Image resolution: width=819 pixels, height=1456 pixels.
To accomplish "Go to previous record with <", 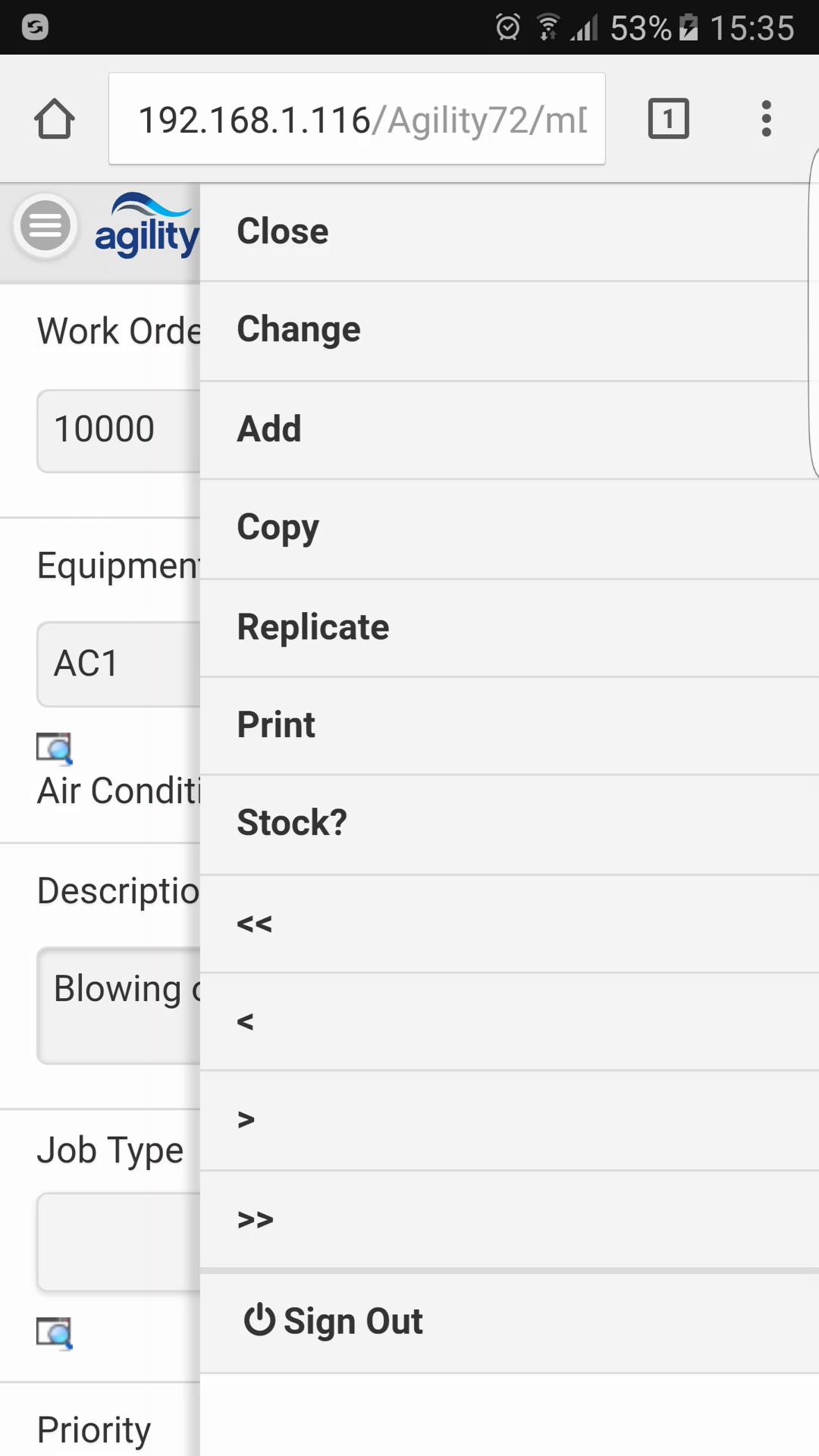I will point(245,1021).
